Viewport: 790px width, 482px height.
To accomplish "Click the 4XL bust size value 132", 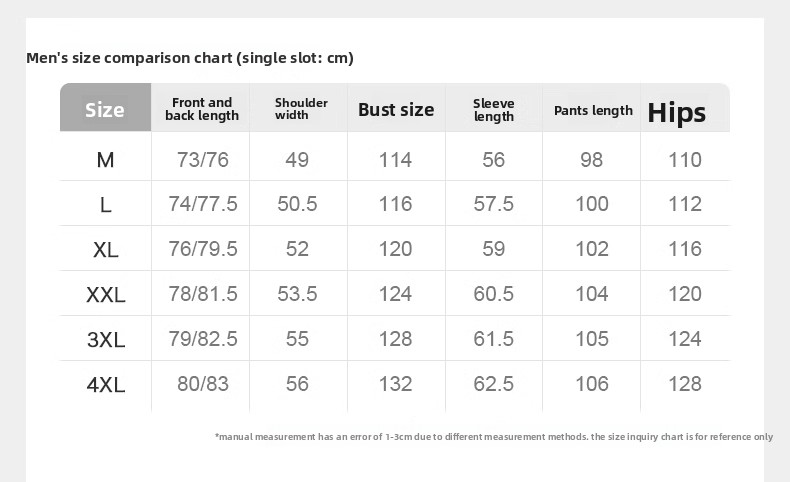I will 396,384.
